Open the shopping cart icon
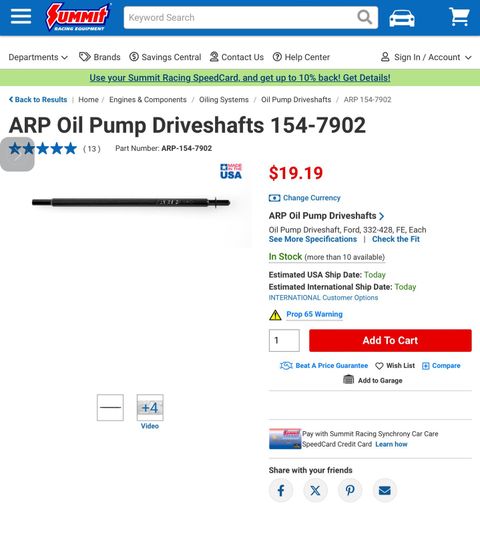This screenshot has width=480, height=534. tap(459, 17)
